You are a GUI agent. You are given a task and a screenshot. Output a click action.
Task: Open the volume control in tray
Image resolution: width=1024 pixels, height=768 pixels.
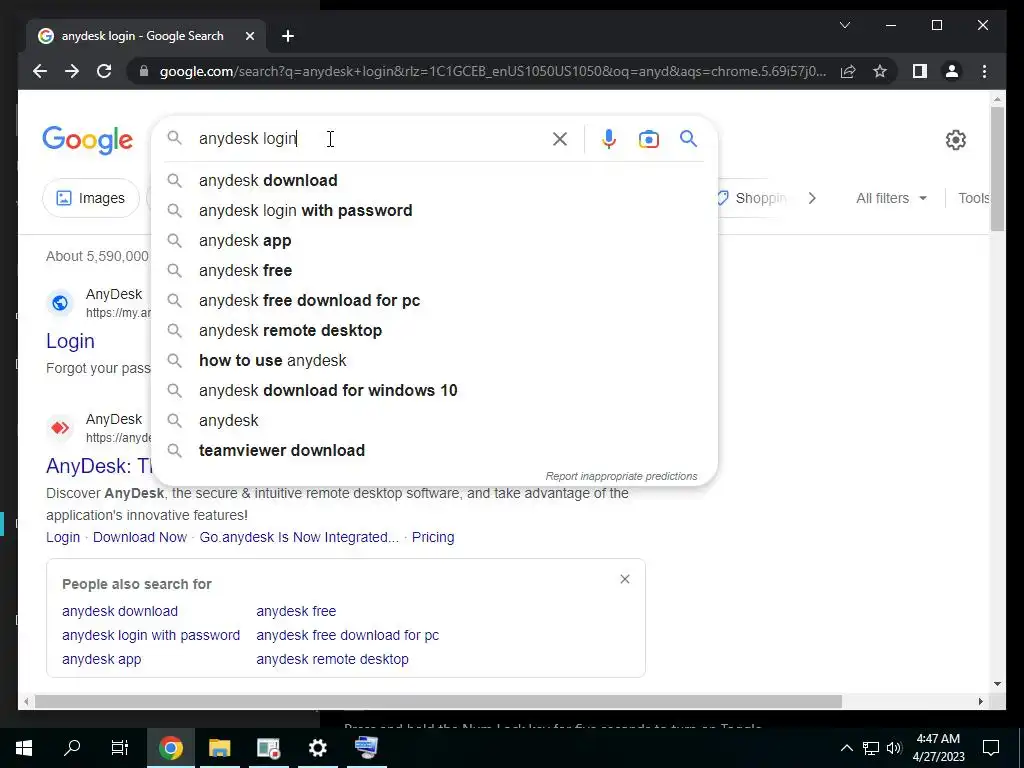894,748
